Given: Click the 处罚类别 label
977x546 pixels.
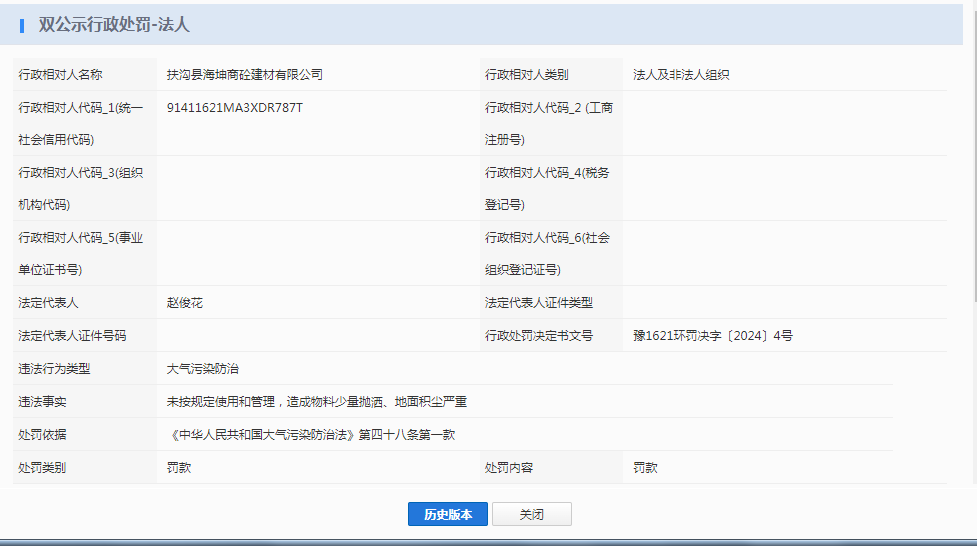Looking at the screenshot, I should tap(42, 468).
